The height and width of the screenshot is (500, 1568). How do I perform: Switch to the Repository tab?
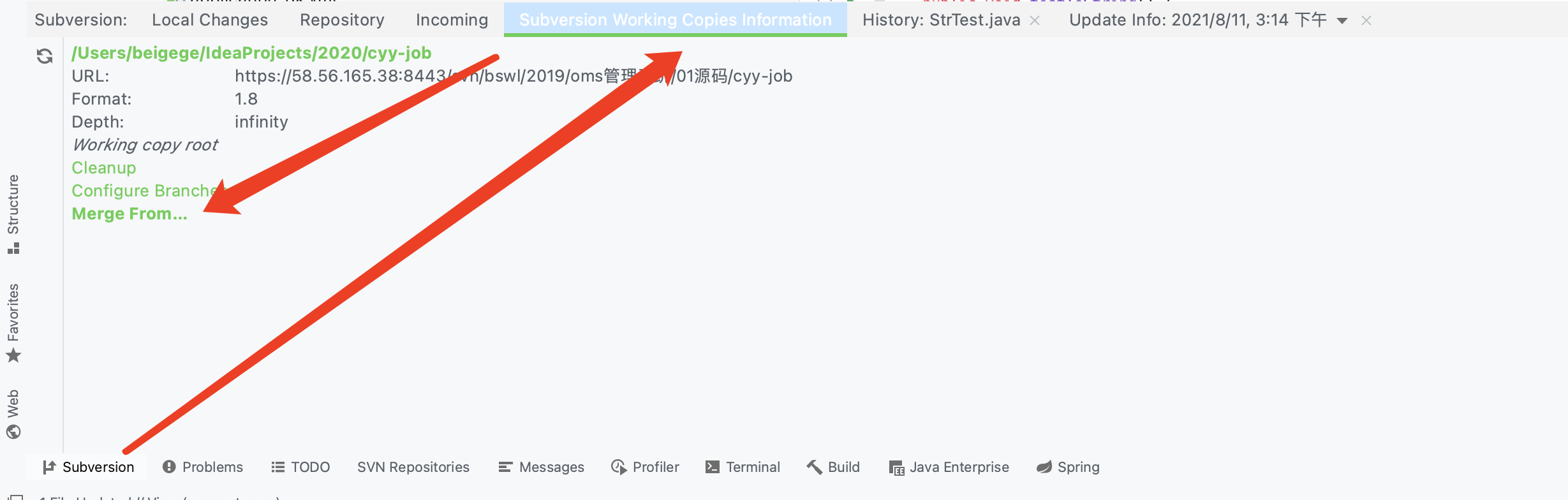pyautogui.click(x=342, y=20)
